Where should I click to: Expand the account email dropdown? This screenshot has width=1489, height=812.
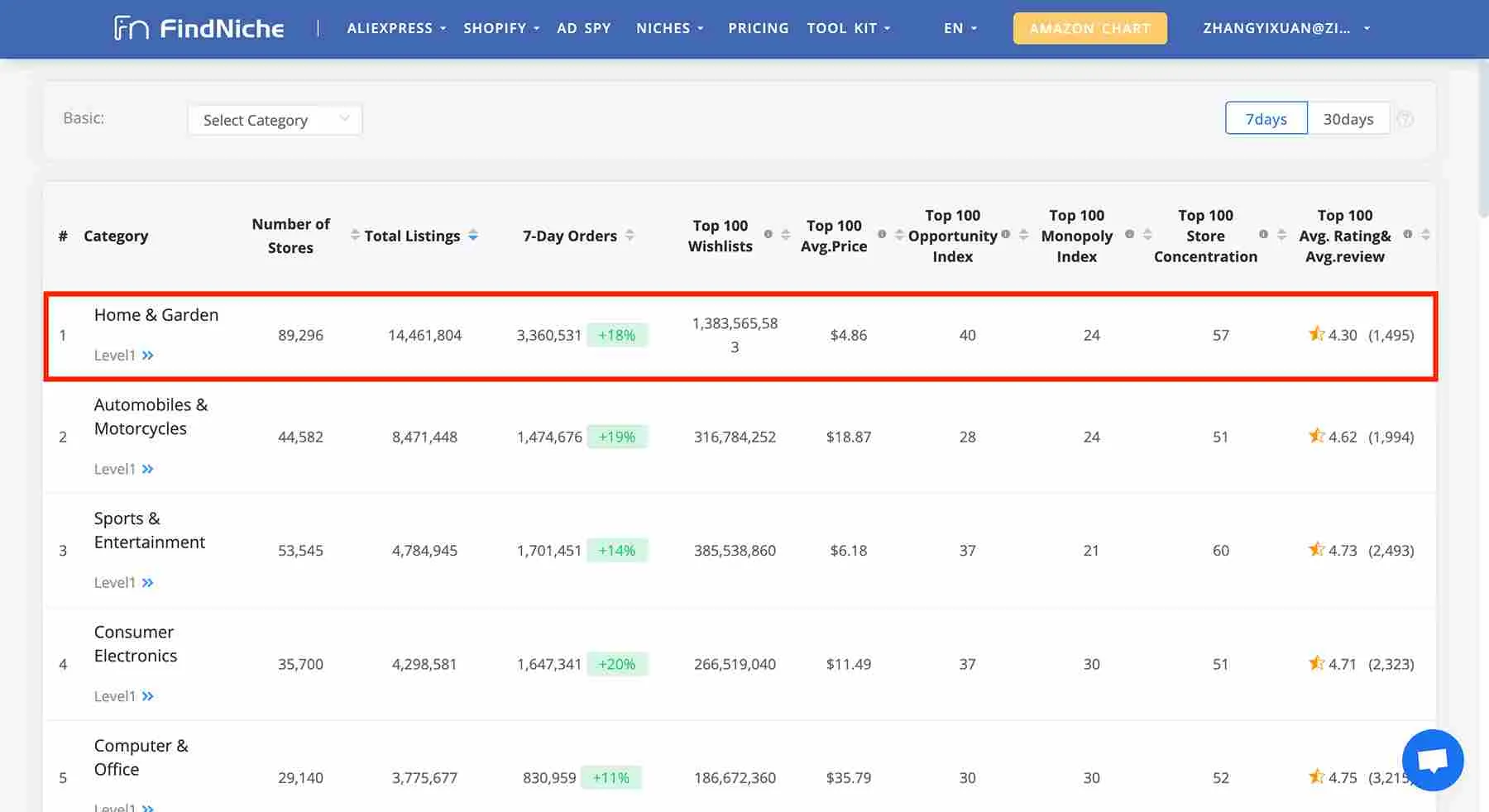[x=1286, y=28]
